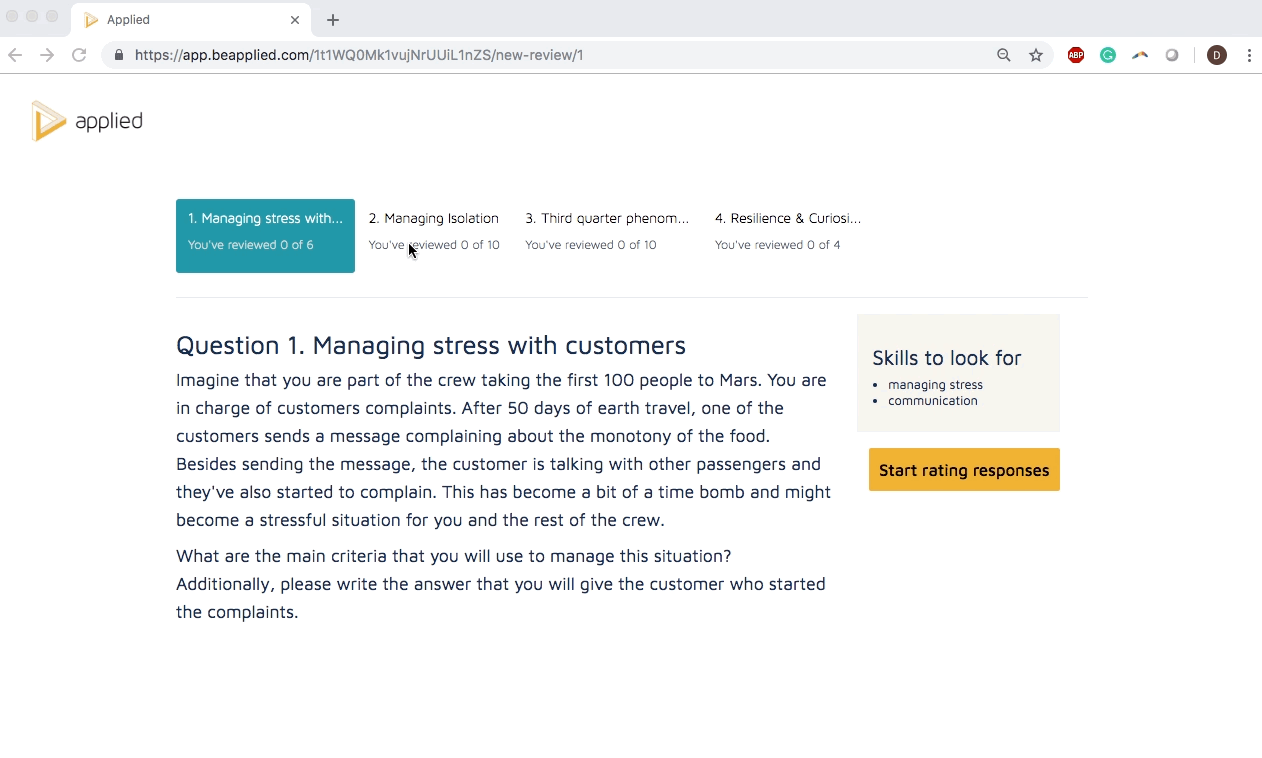Click the Applied logo
The image size is (1262, 758).
(87, 121)
